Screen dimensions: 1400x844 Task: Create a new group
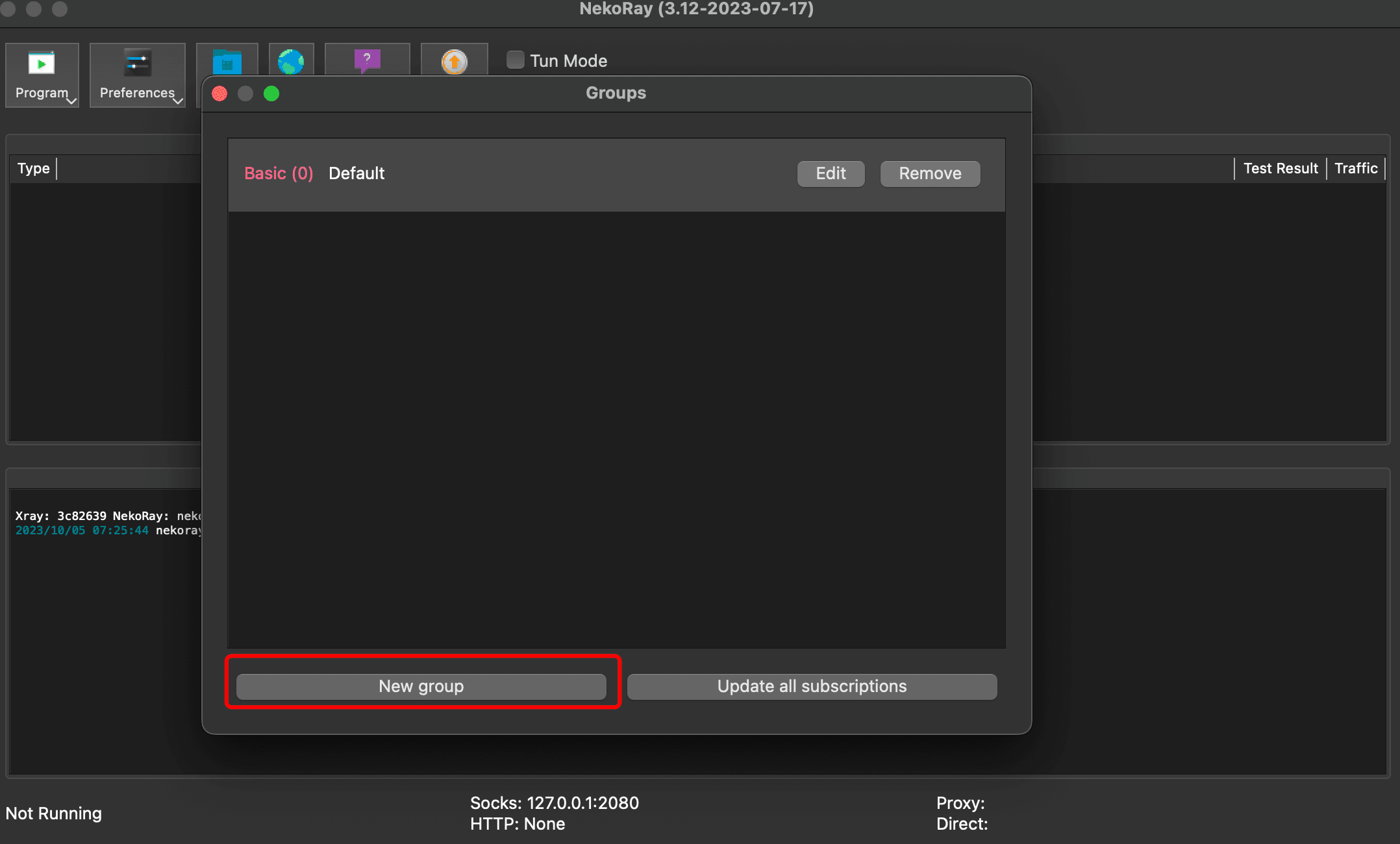click(421, 686)
